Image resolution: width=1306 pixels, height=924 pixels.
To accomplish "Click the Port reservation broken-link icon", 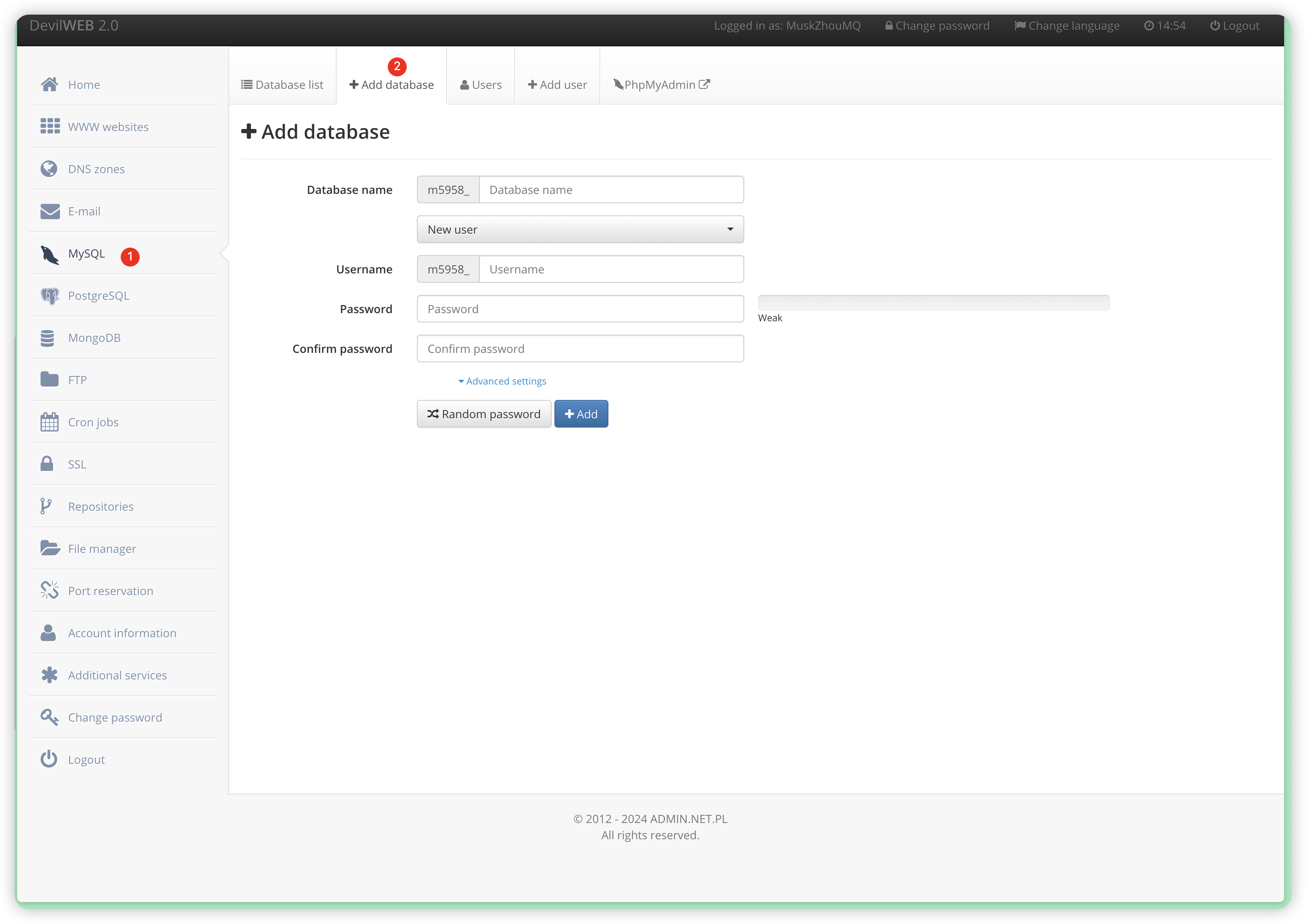I will 49,591.
